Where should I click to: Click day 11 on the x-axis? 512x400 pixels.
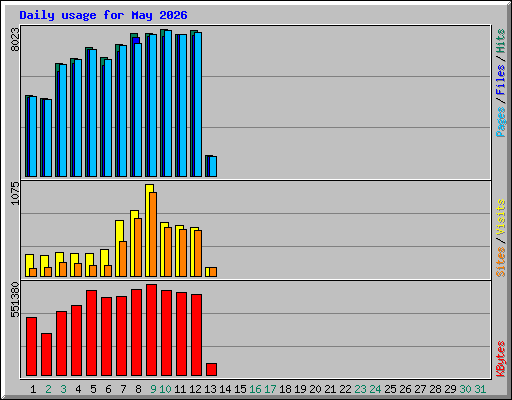tap(180, 389)
